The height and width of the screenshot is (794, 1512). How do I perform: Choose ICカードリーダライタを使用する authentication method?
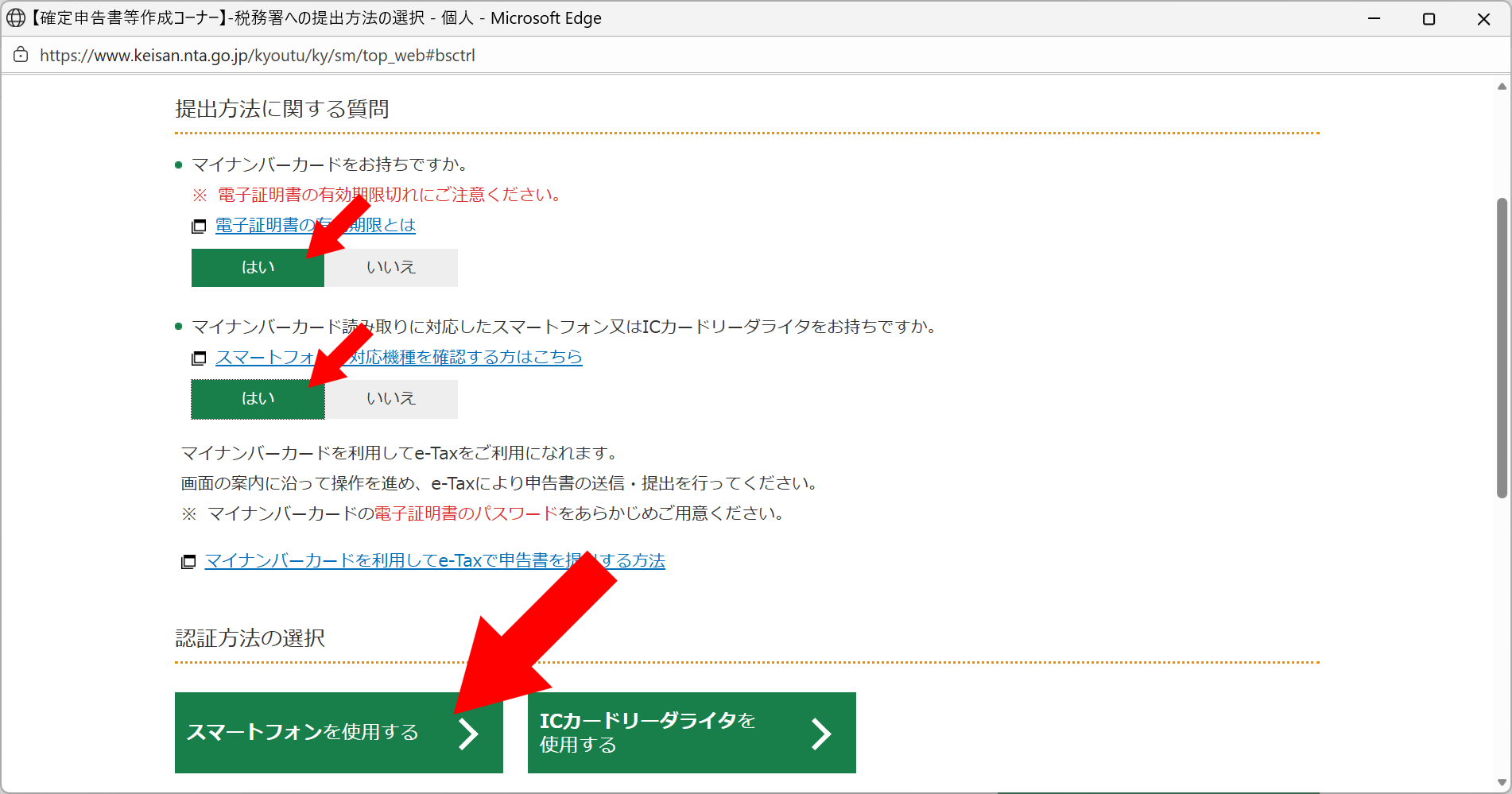(668, 733)
